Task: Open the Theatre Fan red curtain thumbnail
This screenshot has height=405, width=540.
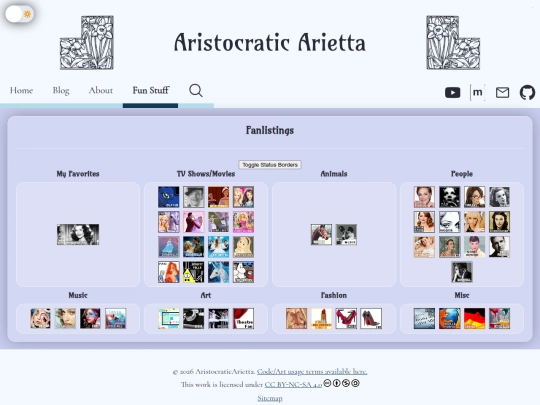Action: point(243,319)
